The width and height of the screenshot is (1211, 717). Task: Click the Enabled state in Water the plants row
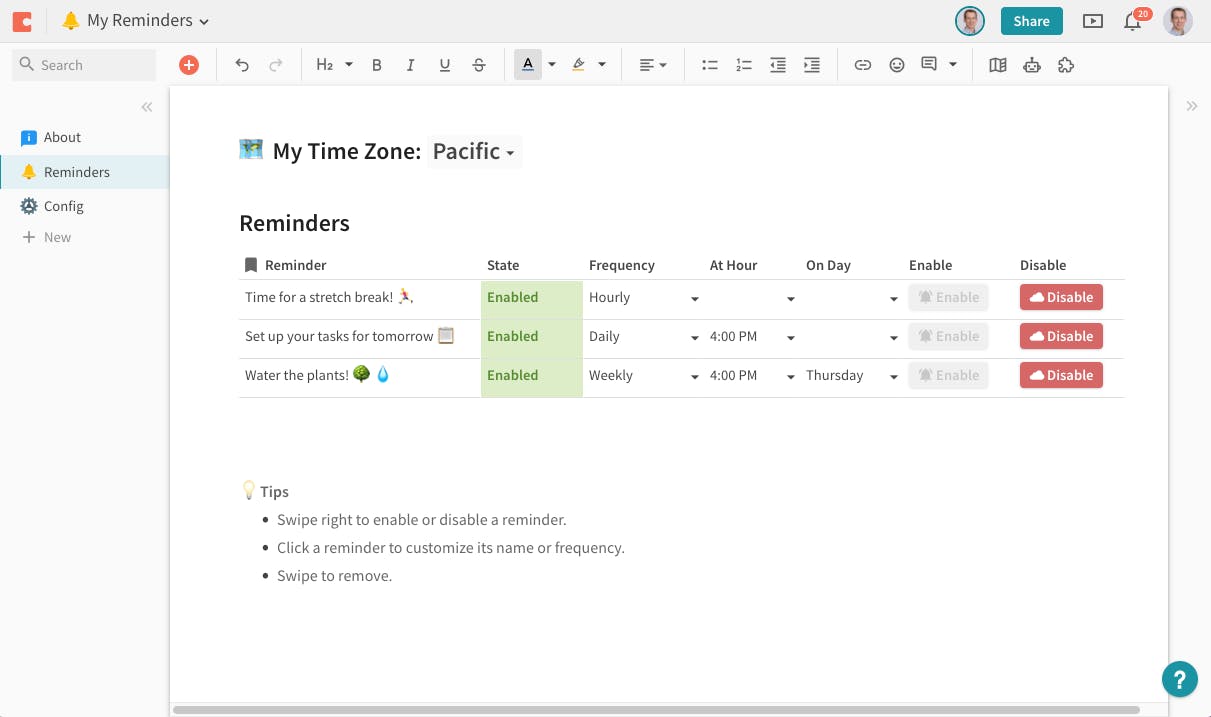coord(532,376)
